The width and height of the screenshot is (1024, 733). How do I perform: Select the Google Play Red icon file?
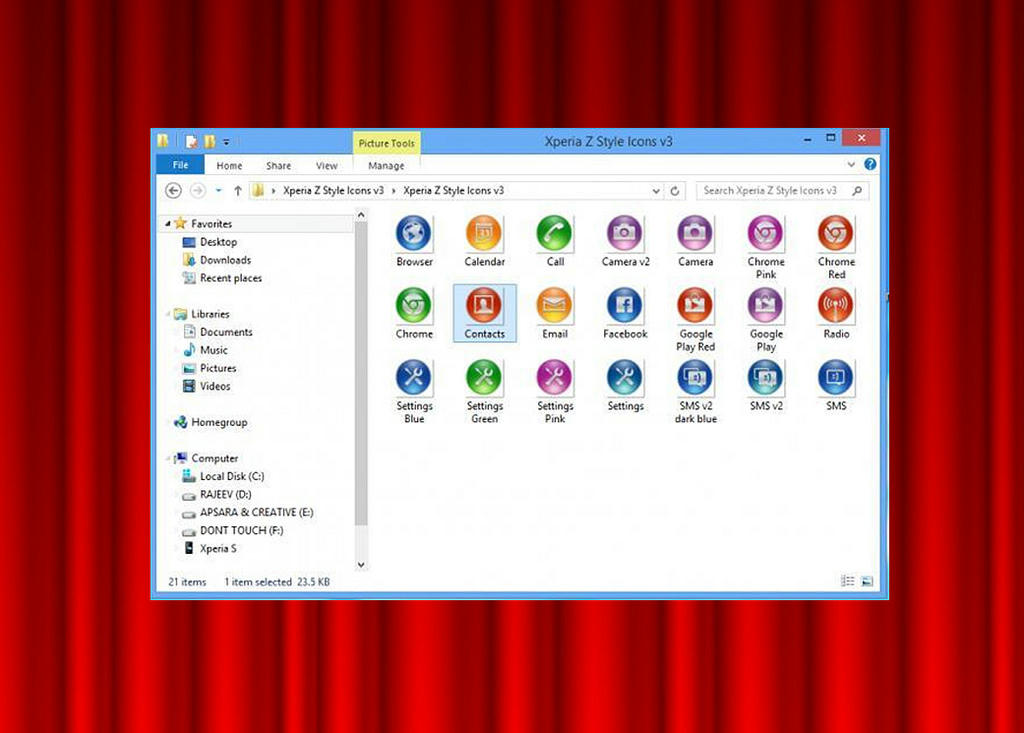[x=695, y=319]
